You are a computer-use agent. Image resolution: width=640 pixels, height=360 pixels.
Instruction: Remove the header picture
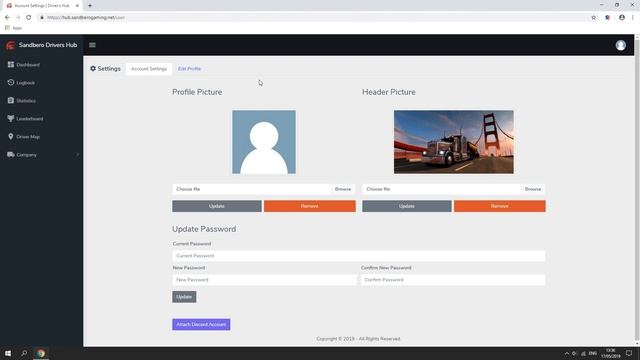click(500, 206)
